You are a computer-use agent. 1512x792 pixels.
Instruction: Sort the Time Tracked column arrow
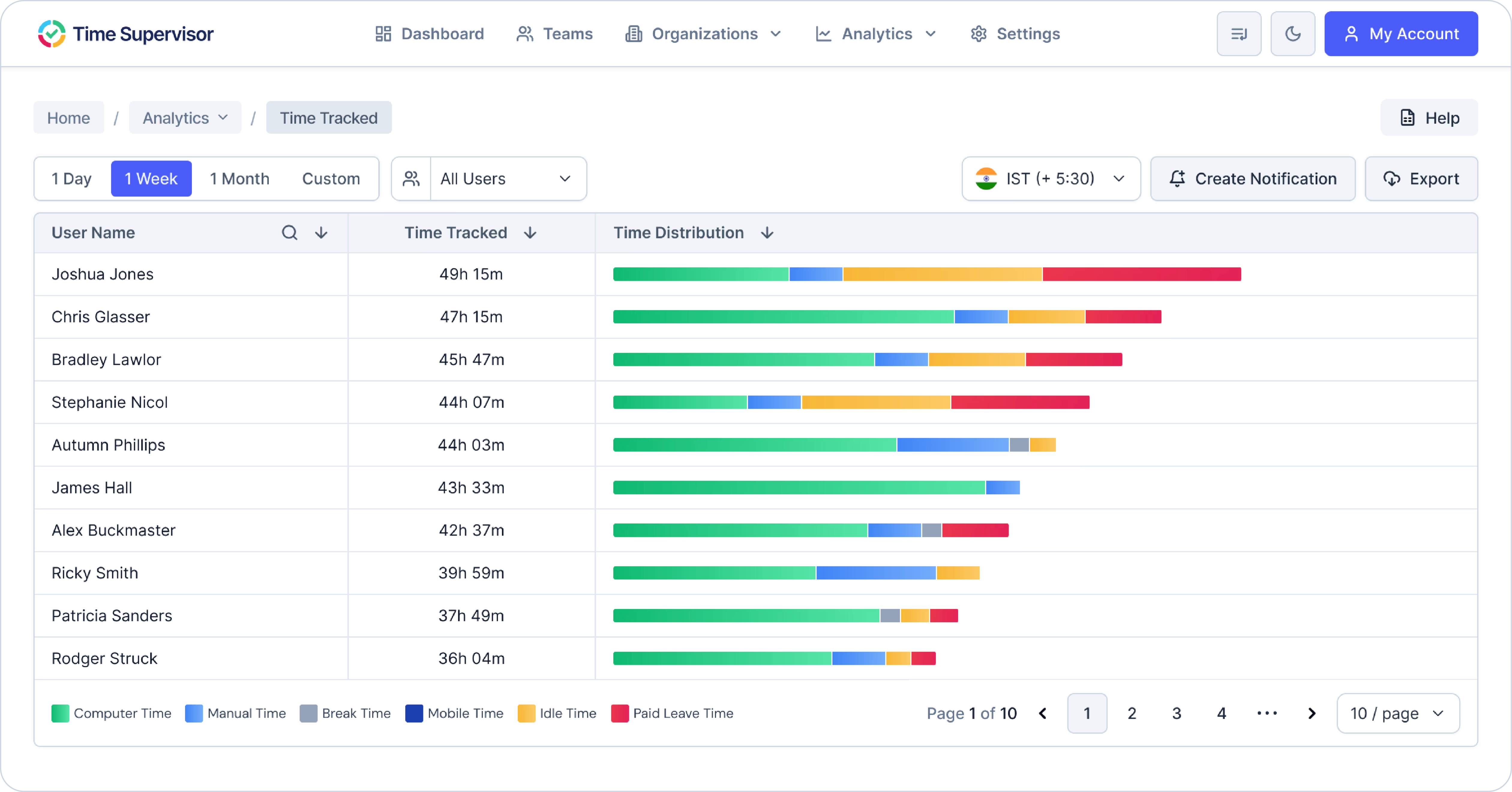pyautogui.click(x=530, y=232)
